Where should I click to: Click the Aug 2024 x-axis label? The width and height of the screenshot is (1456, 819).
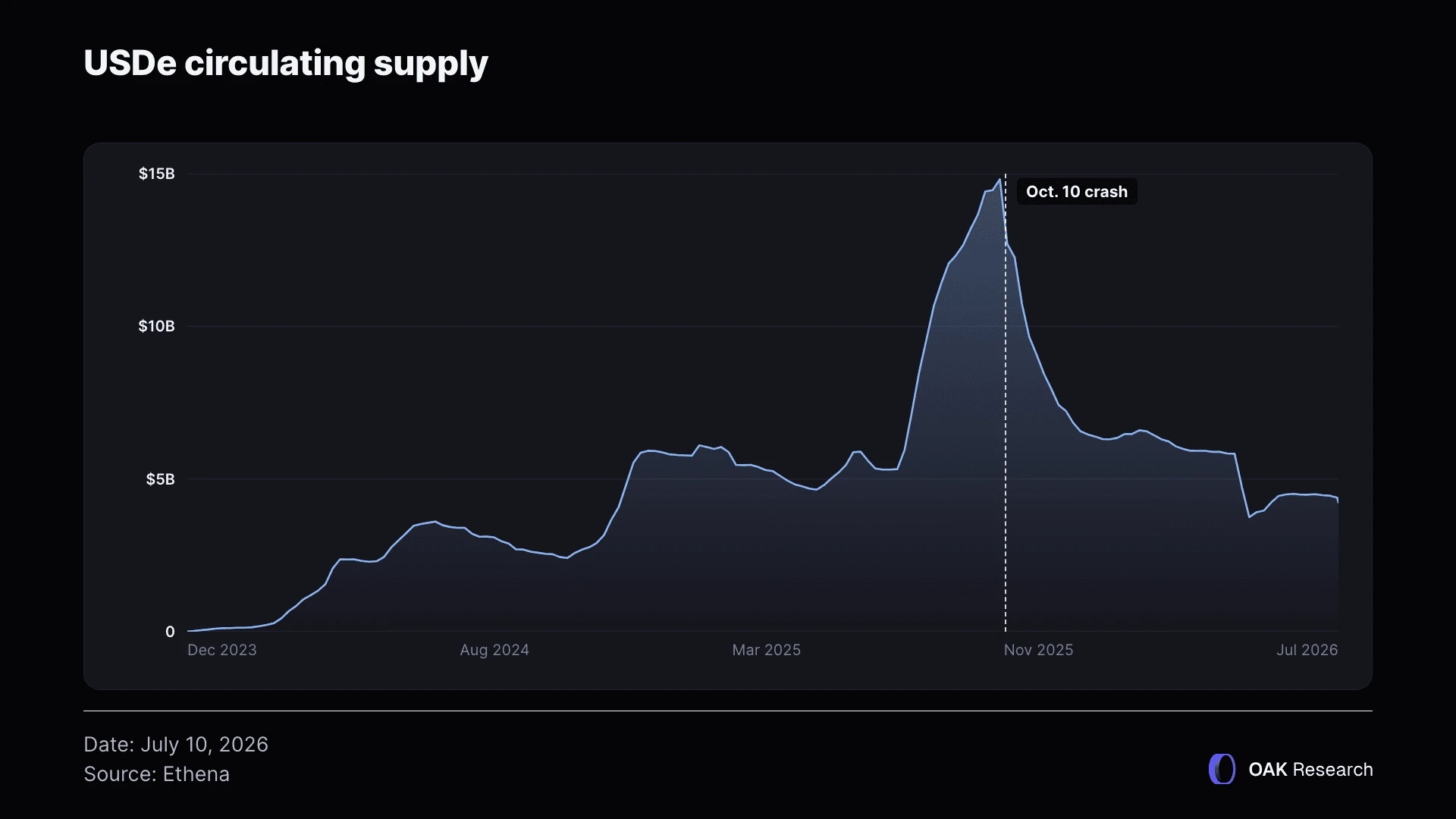[494, 650]
